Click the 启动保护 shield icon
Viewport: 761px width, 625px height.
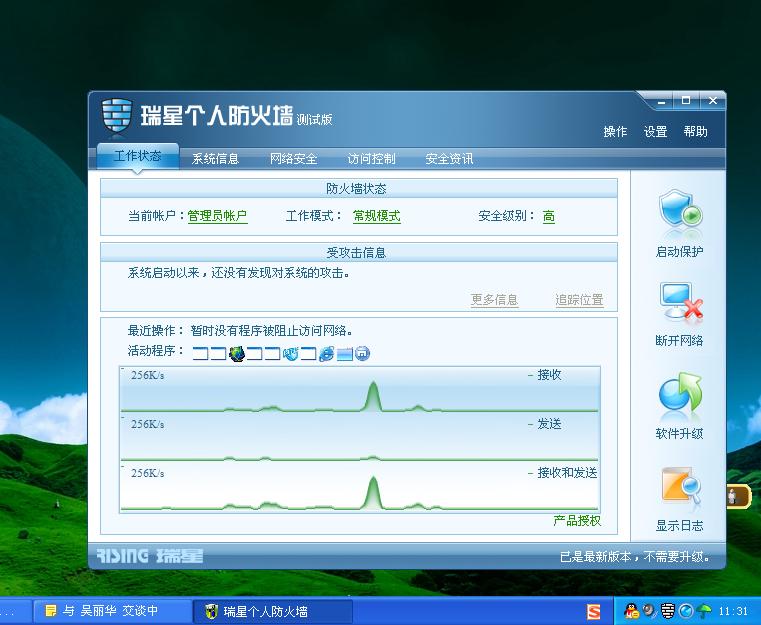click(680, 209)
